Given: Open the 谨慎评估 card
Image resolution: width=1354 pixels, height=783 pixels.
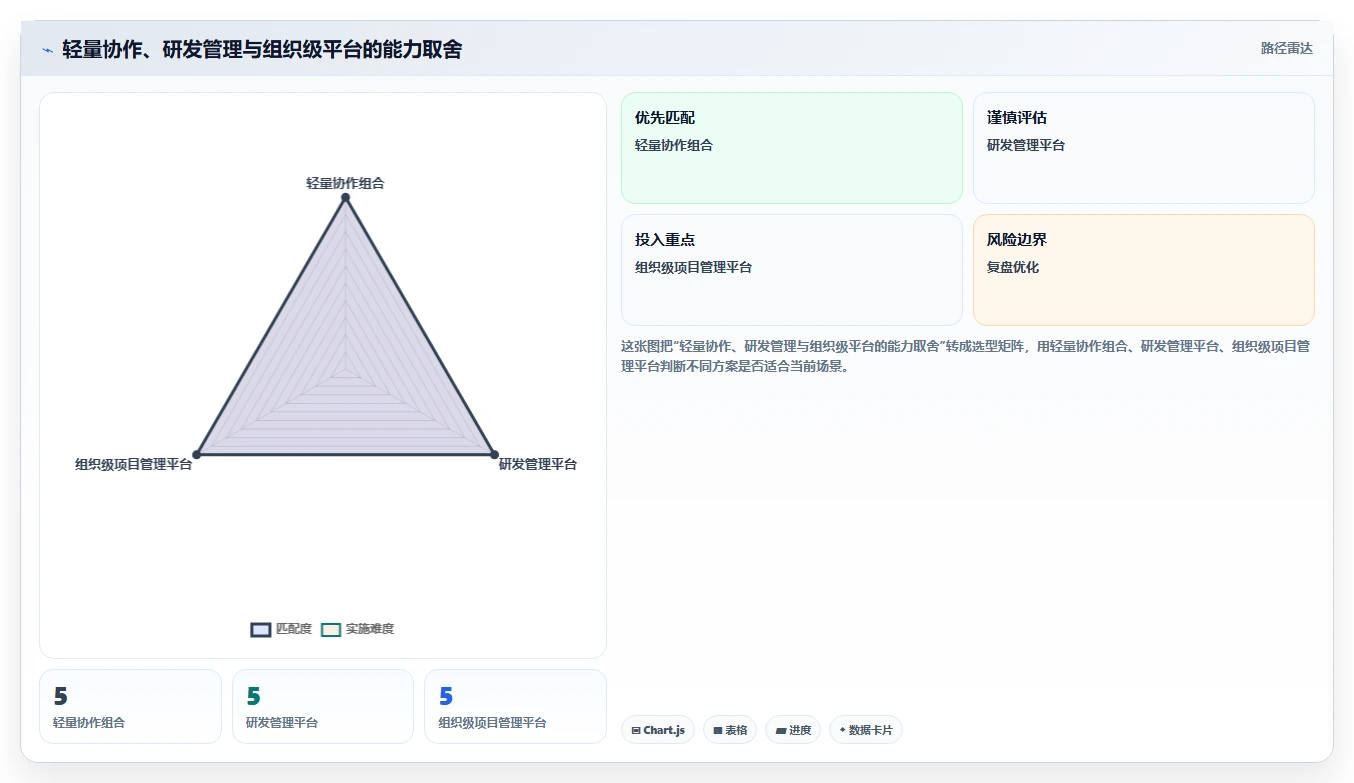Looking at the screenshot, I should [1143, 148].
